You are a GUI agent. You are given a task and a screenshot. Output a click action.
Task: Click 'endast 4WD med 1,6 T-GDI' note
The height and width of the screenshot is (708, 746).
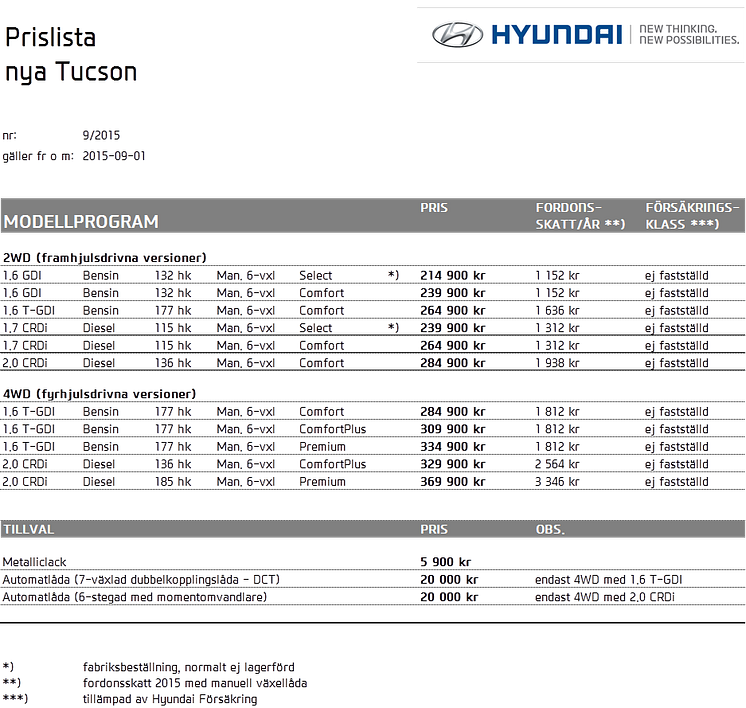coord(609,580)
